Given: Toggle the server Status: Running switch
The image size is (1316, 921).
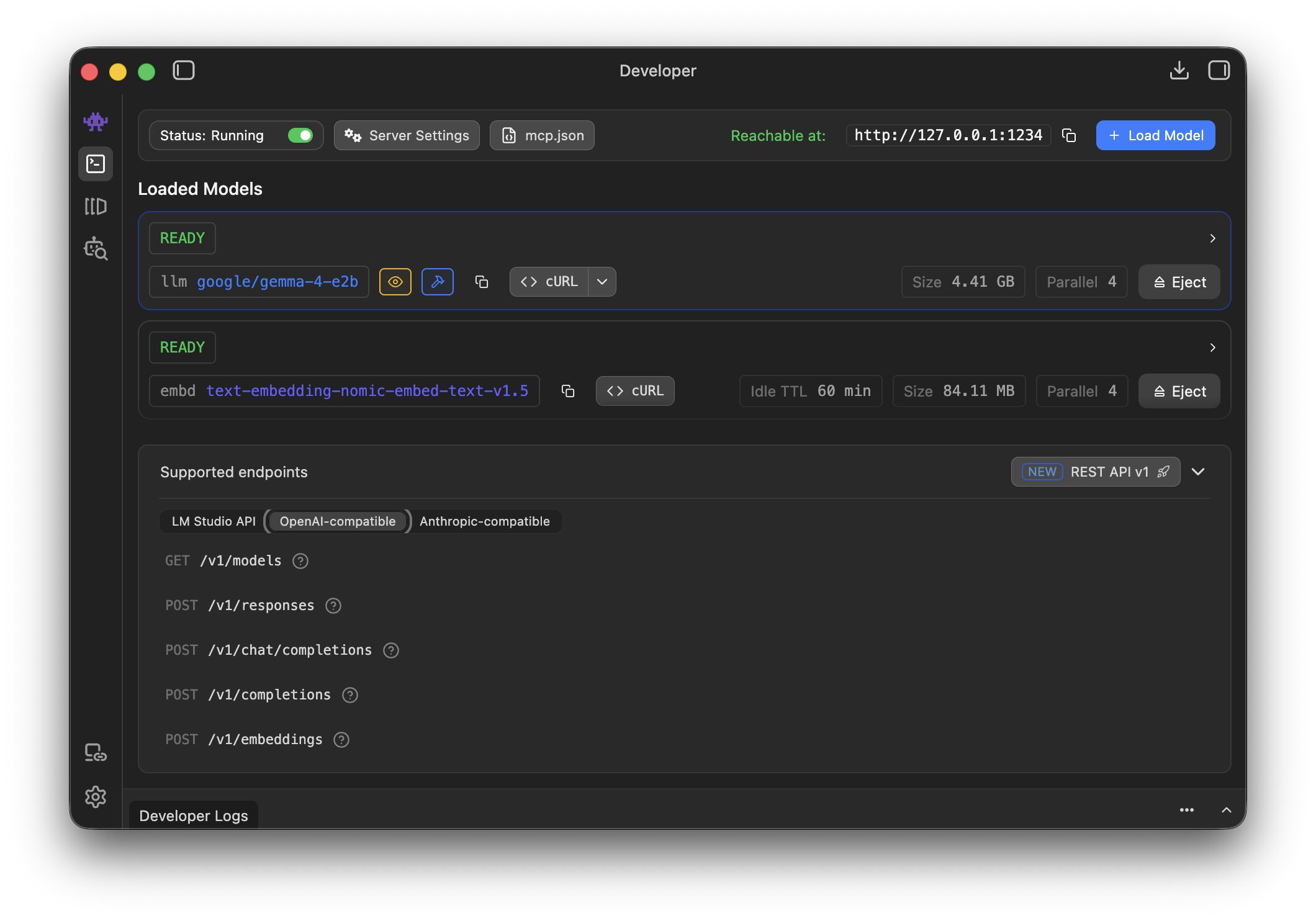Looking at the screenshot, I should tap(300, 135).
